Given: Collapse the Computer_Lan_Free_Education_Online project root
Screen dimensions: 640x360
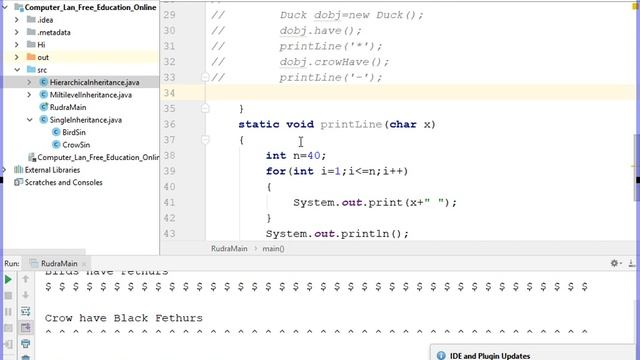Looking at the screenshot, I should pyautogui.click(x=5, y=7).
